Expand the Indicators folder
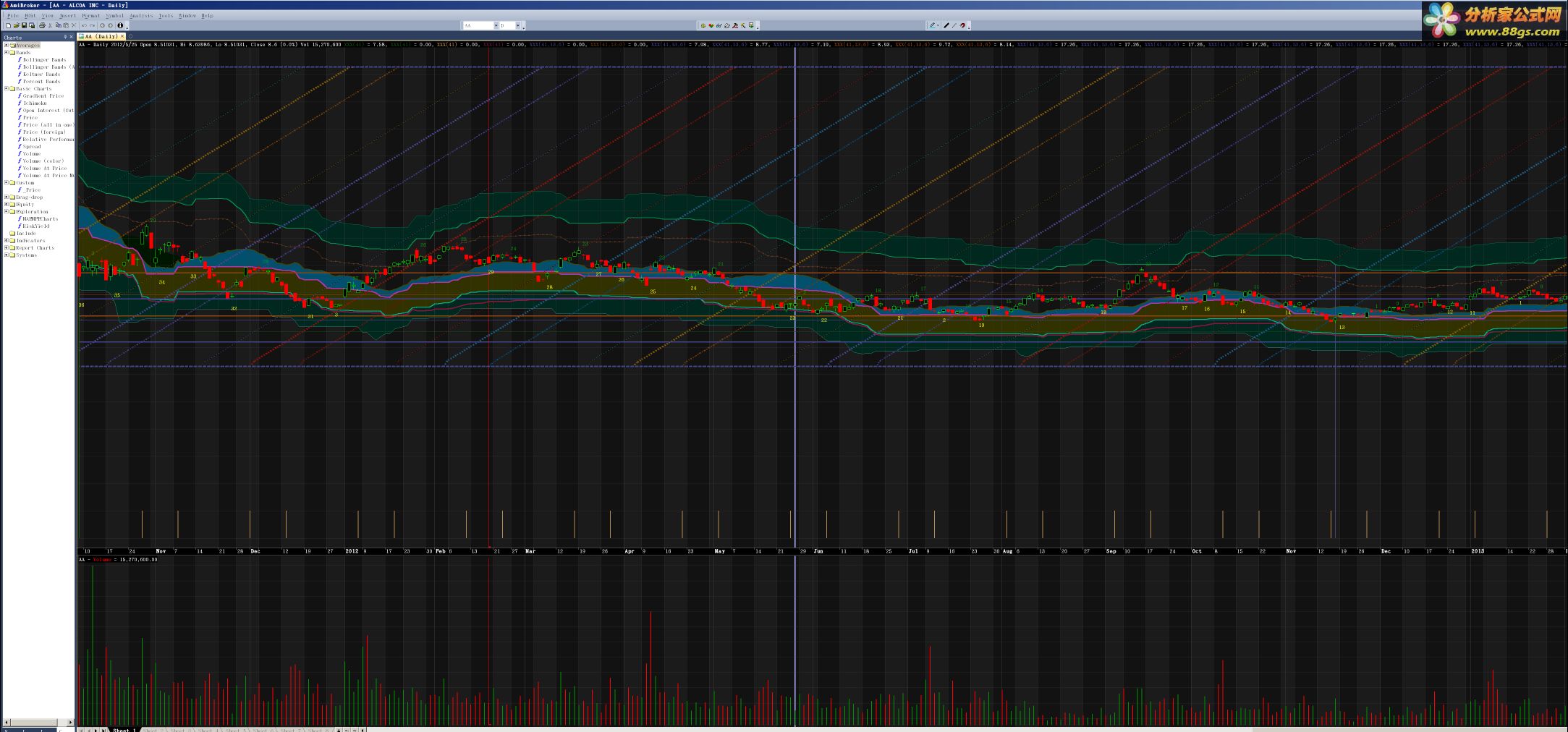The width and height of the screenshot is (1568, 732). point(6,240)
